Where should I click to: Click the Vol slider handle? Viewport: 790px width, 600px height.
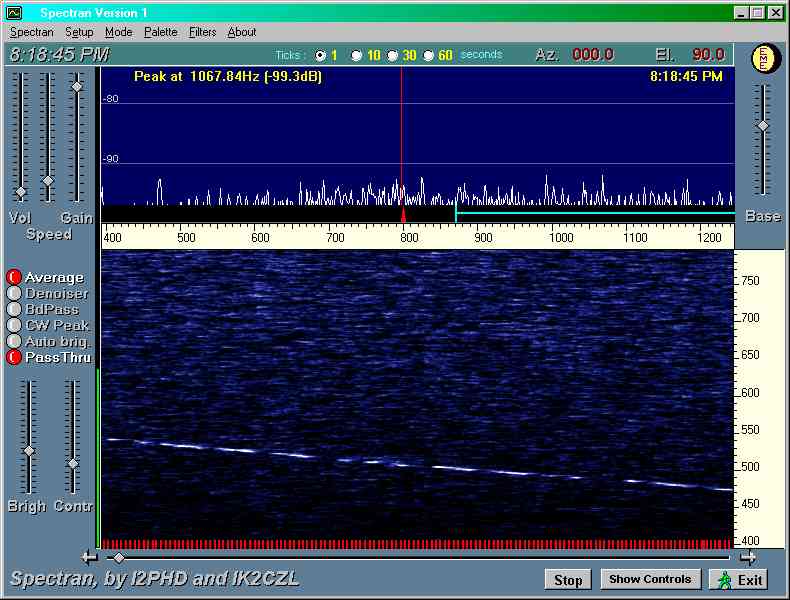pyautogui.click(x=21, y=192)
